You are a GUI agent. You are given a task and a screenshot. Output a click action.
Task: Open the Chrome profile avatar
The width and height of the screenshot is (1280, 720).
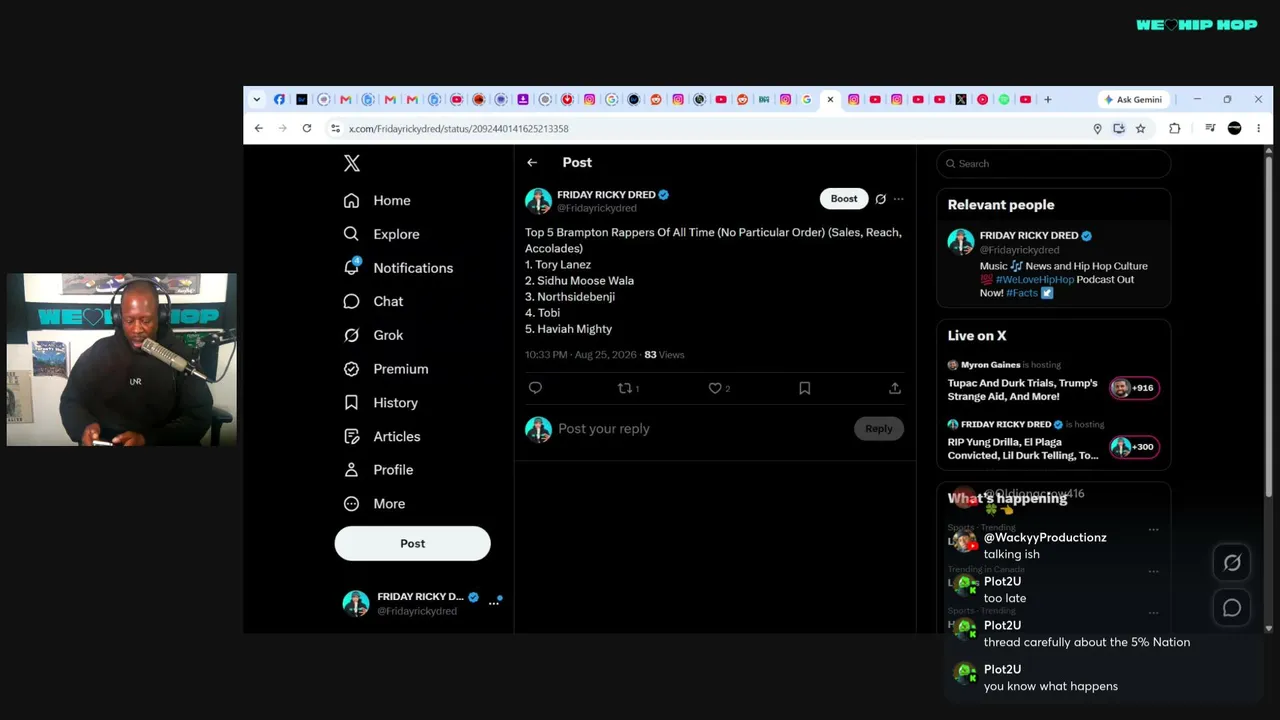click(x=1234, y=129)
